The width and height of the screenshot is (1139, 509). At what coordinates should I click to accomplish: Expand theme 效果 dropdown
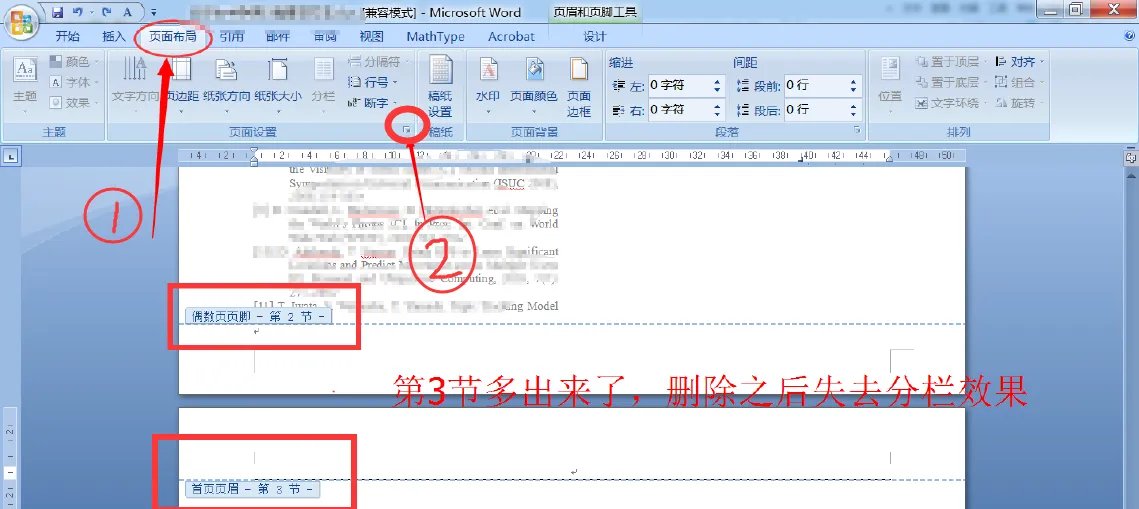(74, 103)
